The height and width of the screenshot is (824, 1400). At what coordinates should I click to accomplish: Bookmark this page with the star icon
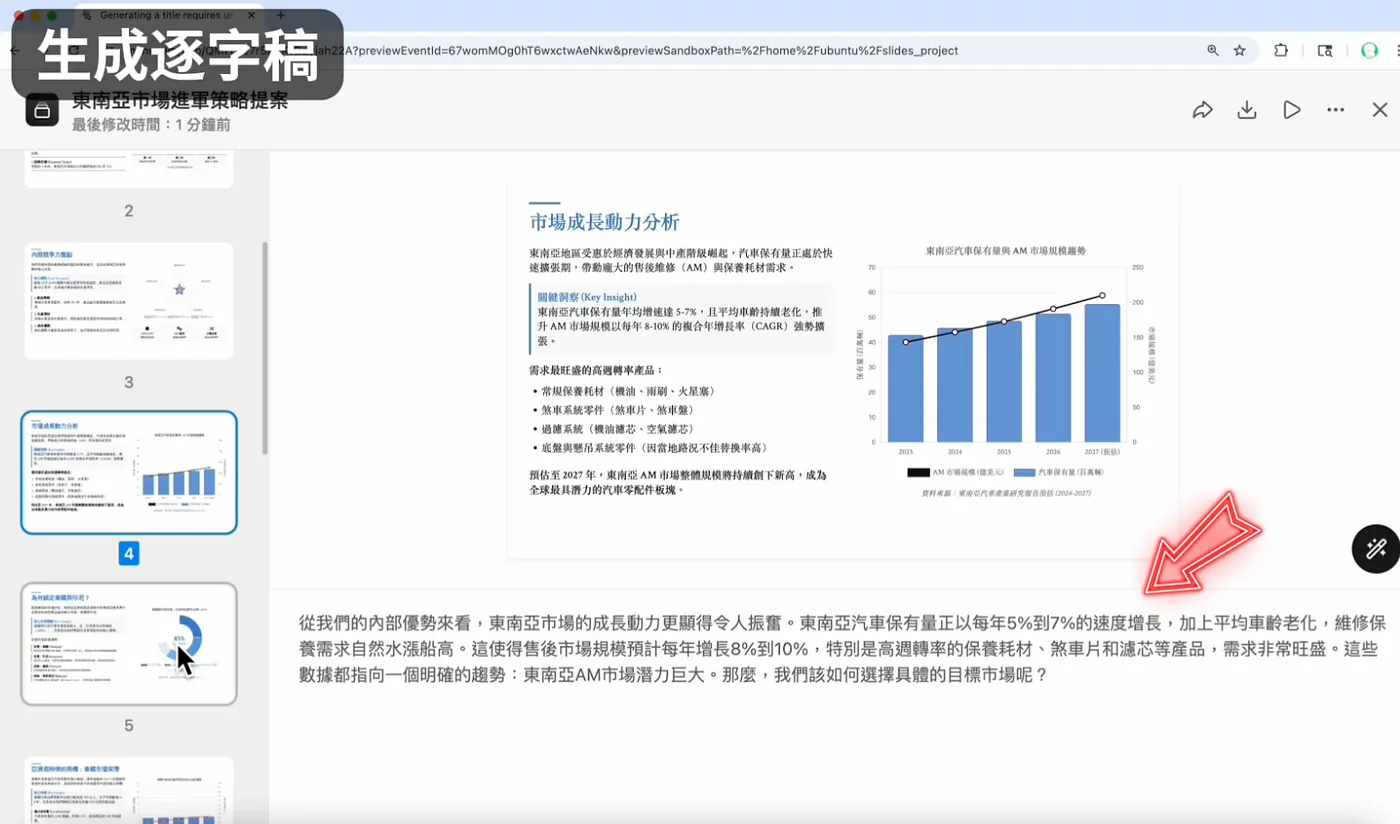point(1240,50)
